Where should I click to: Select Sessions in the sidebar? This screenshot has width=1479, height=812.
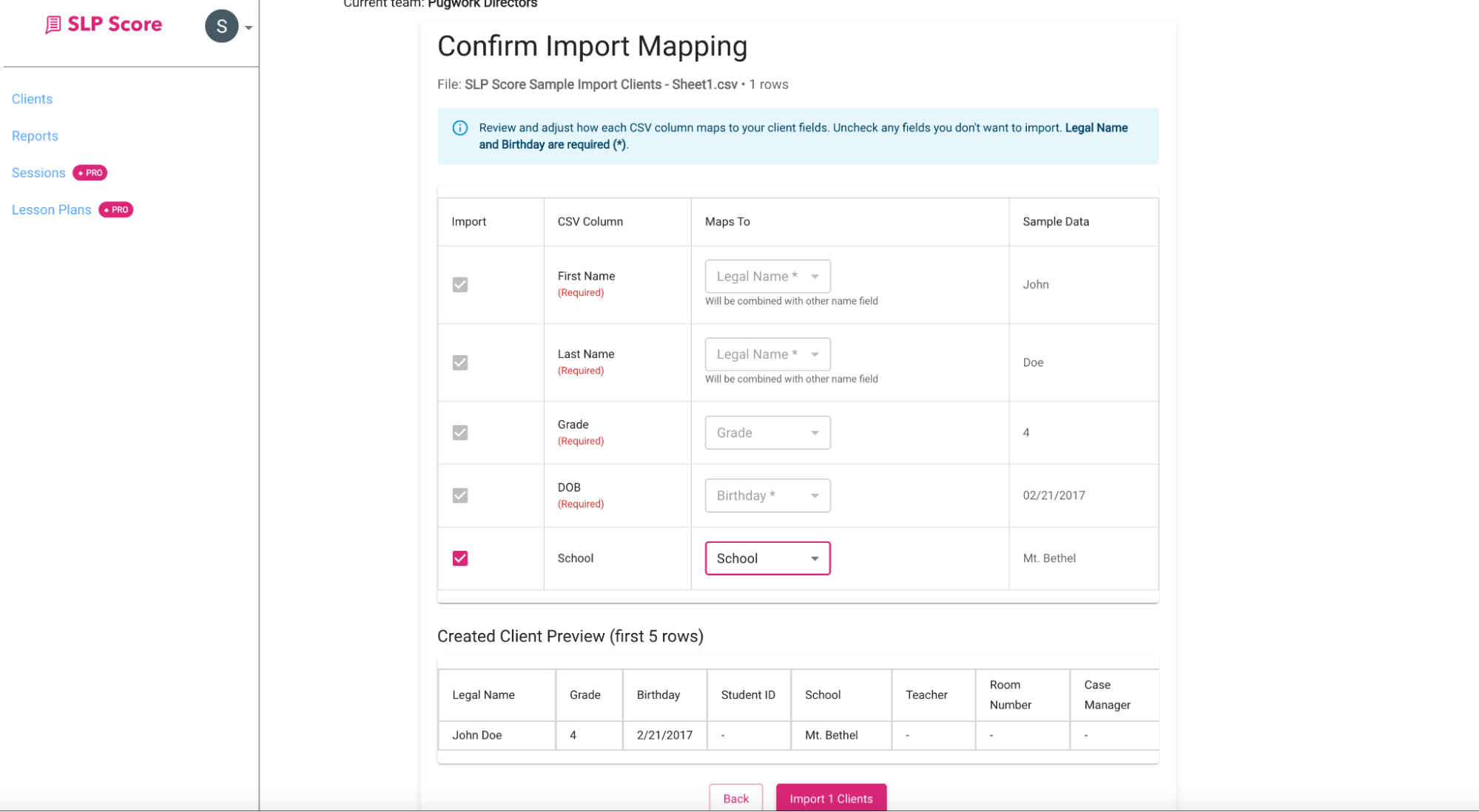coord(38,172)
